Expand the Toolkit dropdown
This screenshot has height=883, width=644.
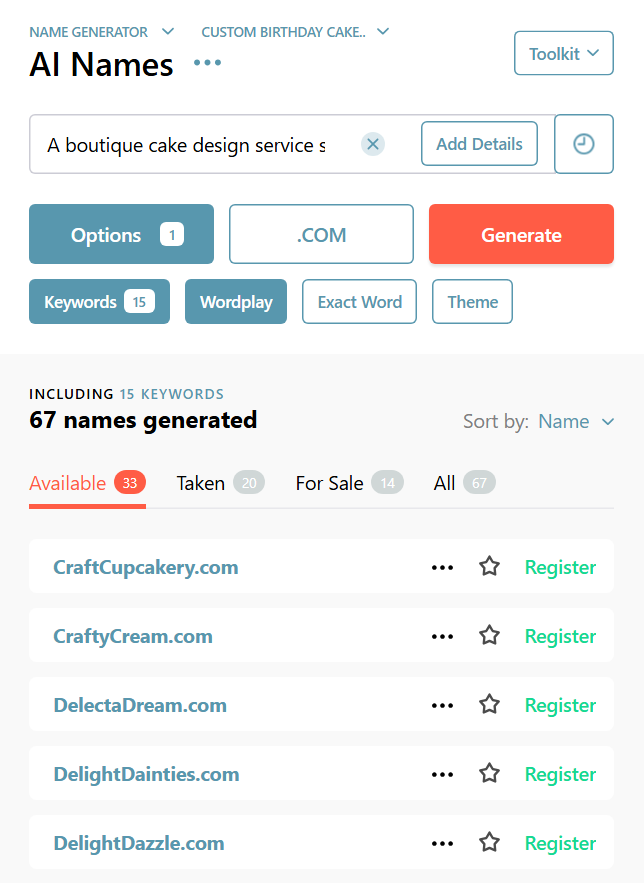[563, 54]
